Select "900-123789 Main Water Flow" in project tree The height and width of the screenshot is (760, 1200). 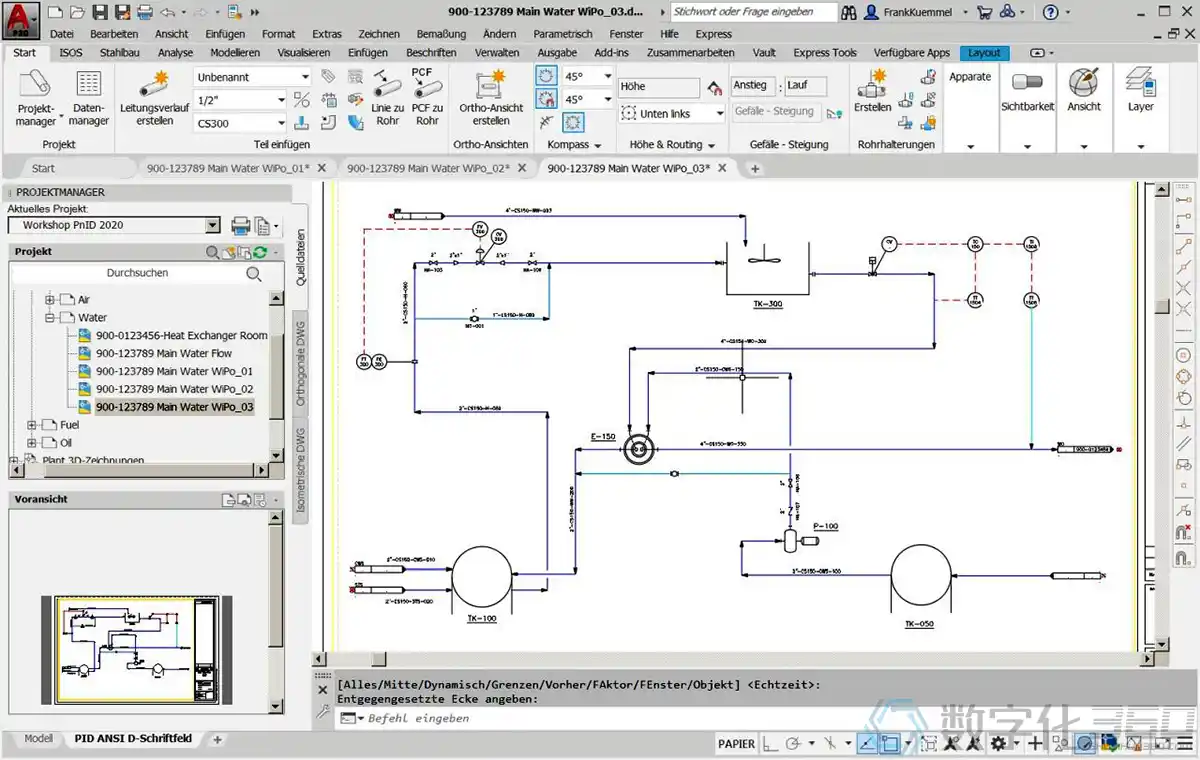(166, 353)
